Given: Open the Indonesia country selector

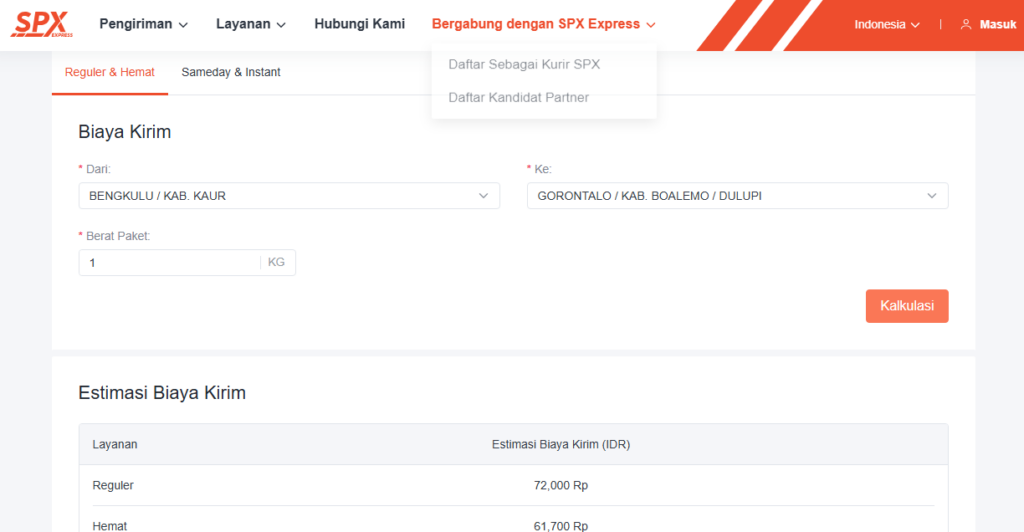Looking at the screenshot, I should 886,25.
